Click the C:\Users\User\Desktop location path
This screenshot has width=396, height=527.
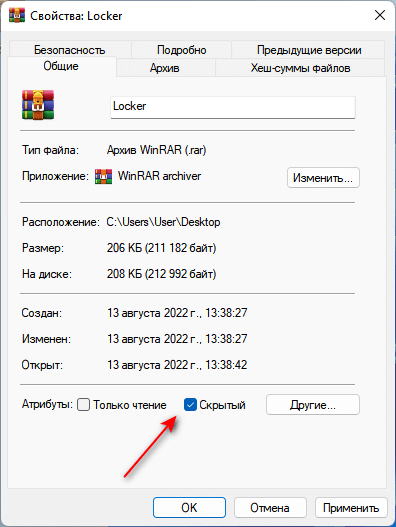[163, 222]
